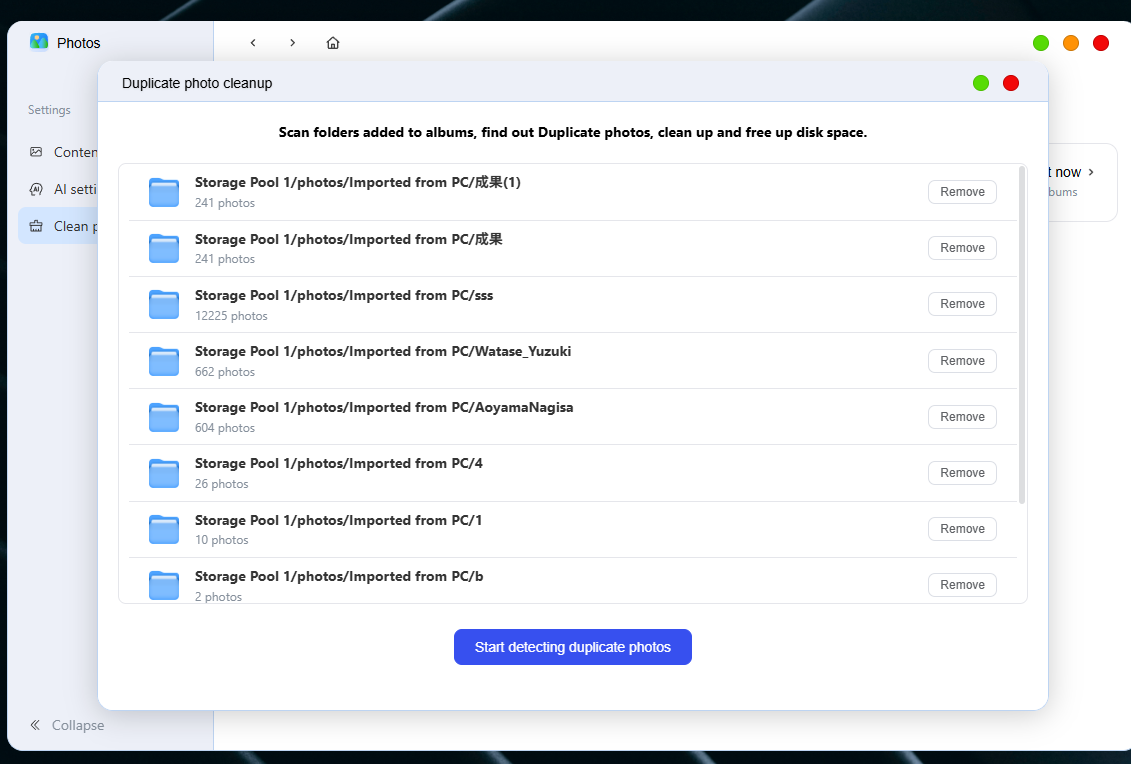The width and height of the screenshot is (1131, 764).
Task: Click folder icon for Watase_Yuzuki row
Action: tap(164, 361)
